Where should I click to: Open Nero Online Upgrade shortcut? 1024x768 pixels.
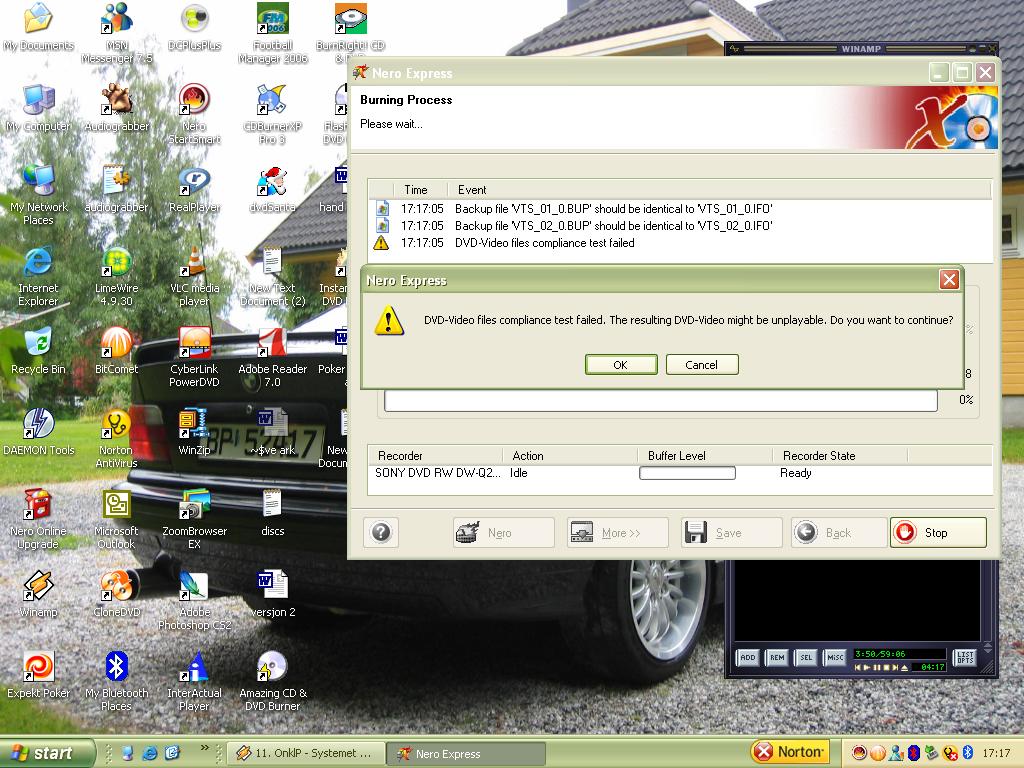point(39,519)
